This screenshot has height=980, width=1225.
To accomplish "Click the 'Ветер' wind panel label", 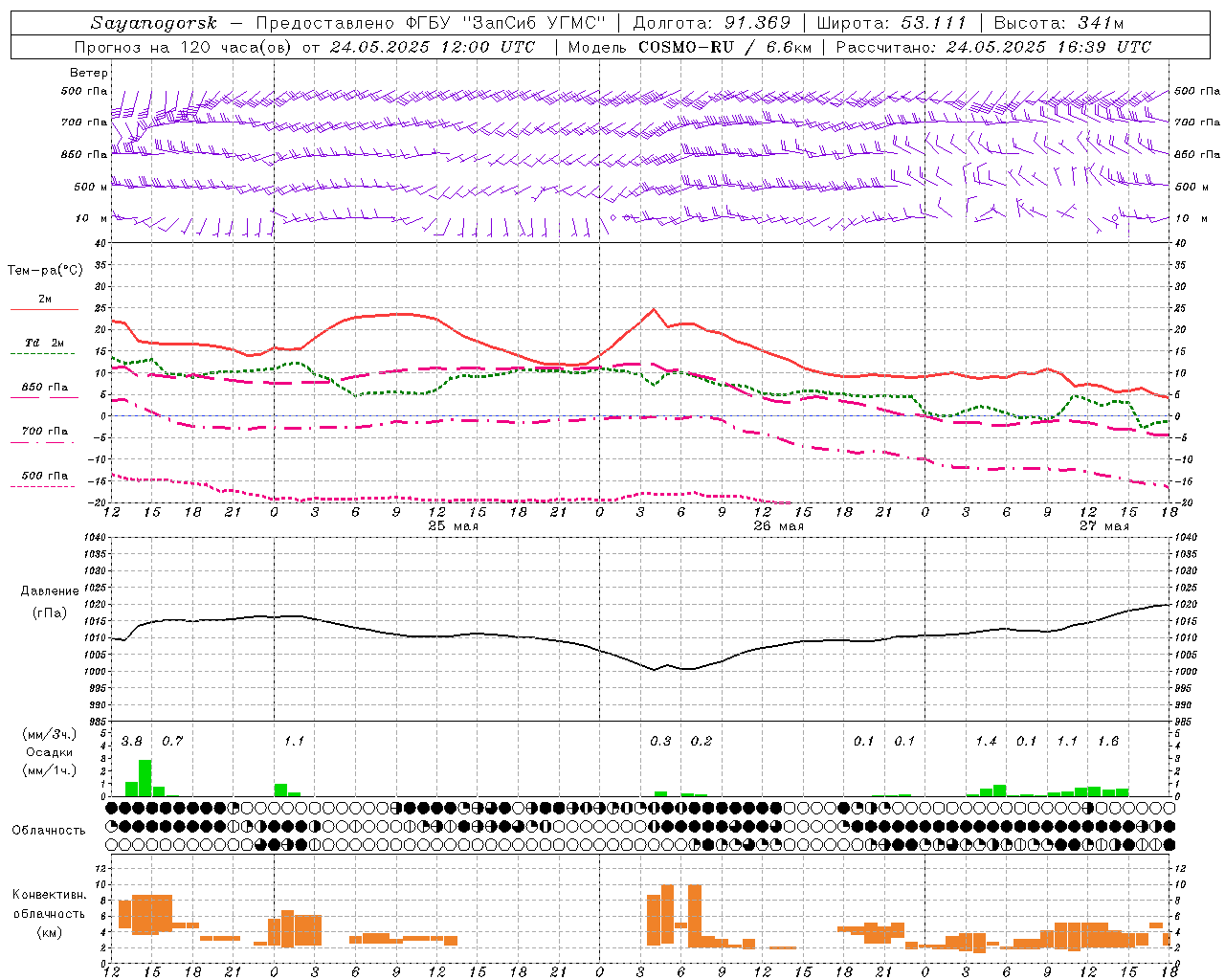I will pos(89,73).
